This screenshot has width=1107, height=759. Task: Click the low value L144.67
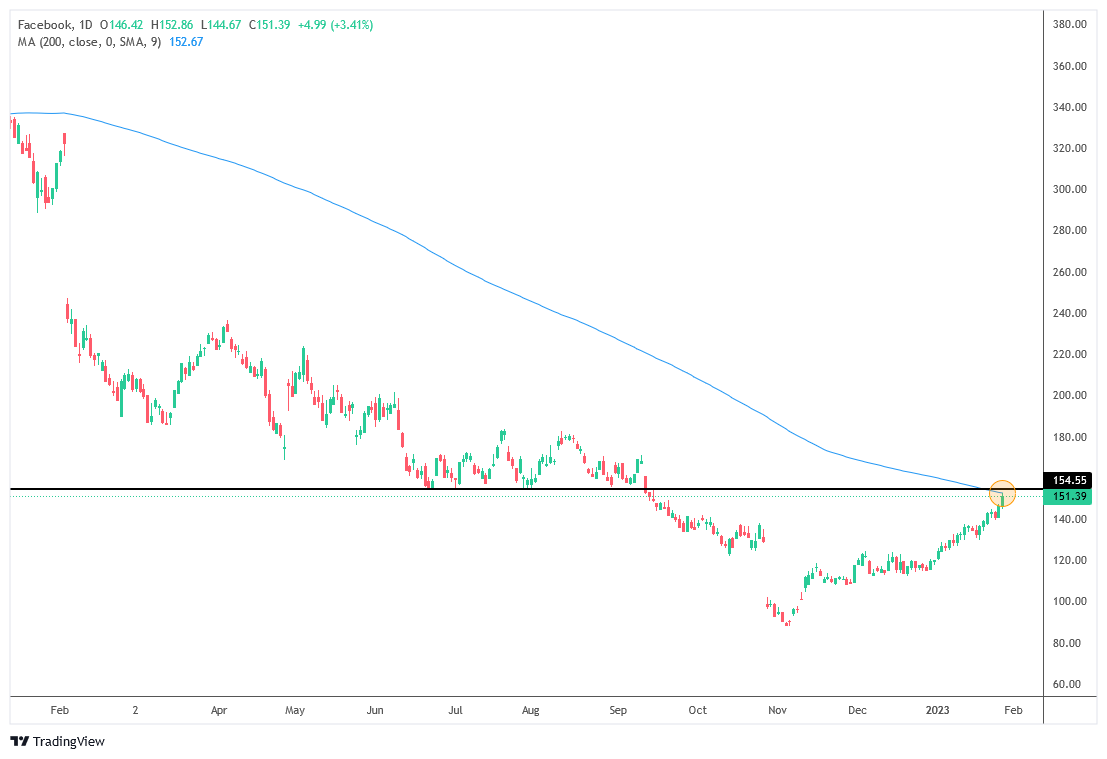pyautogui.click(x=221, y=25)
